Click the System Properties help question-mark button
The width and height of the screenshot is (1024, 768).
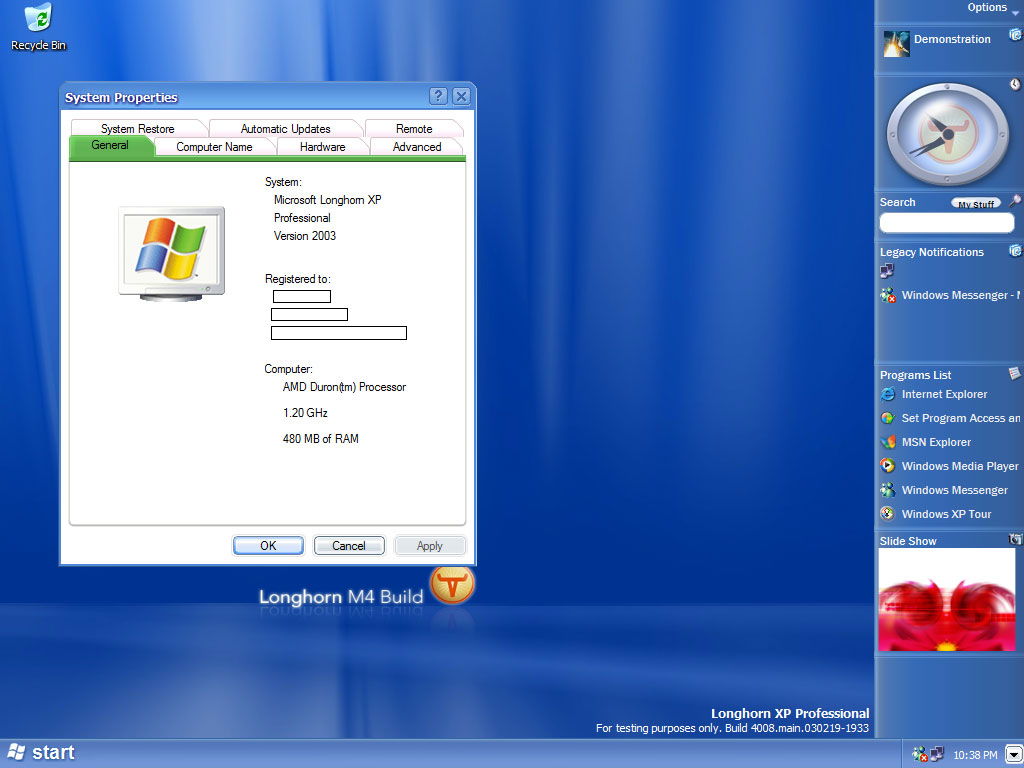pos(438,97)
